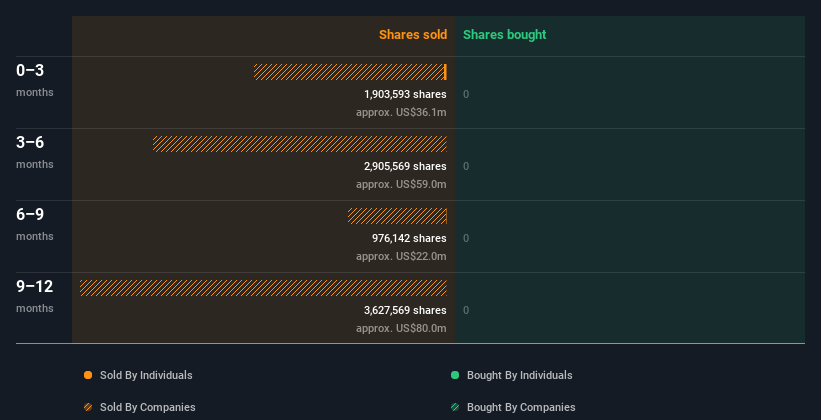Click the approx. US$36.1m amount
The height and width of the screenshot is (420, 821).
pyautogui.click(x=401, y=113)
